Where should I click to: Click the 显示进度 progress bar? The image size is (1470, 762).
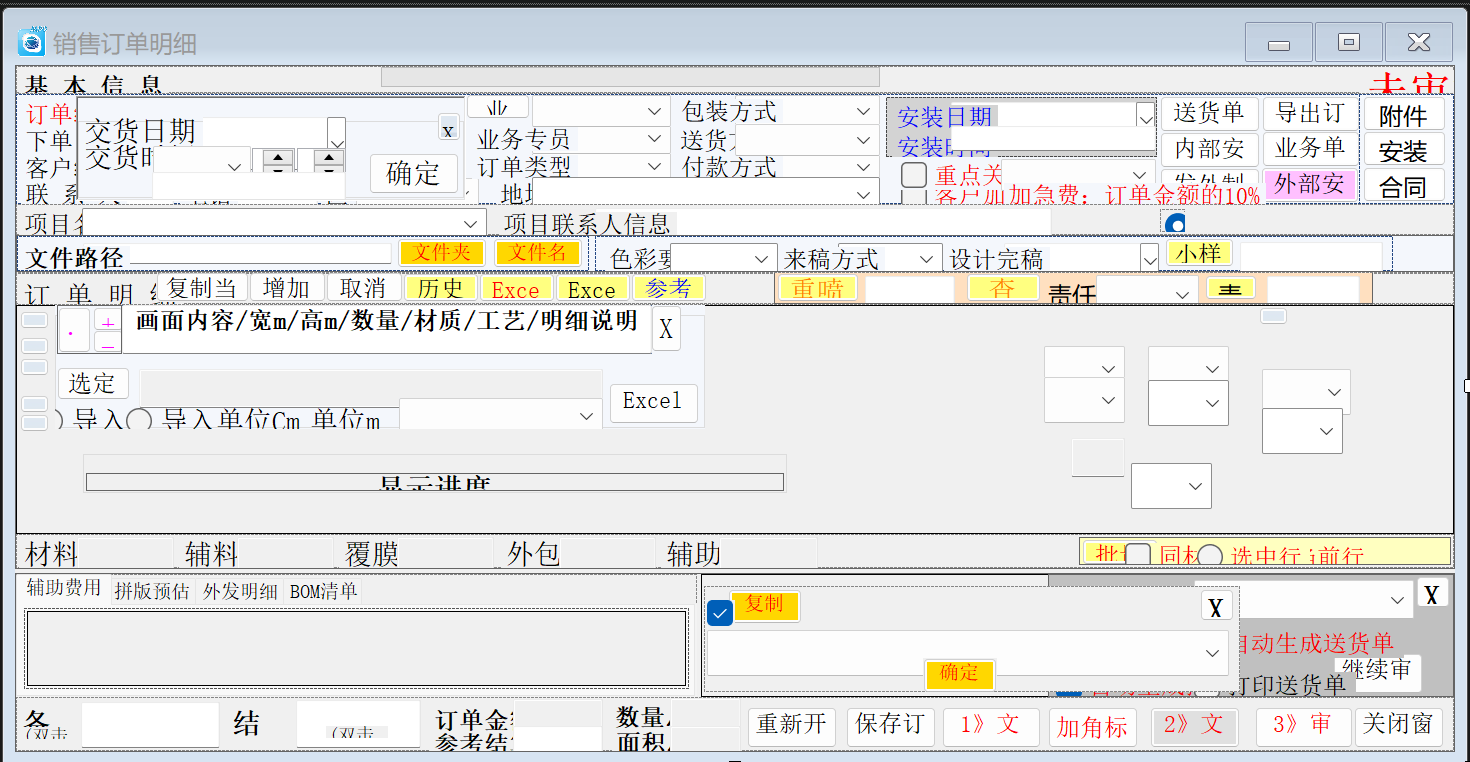pos(435,482)
